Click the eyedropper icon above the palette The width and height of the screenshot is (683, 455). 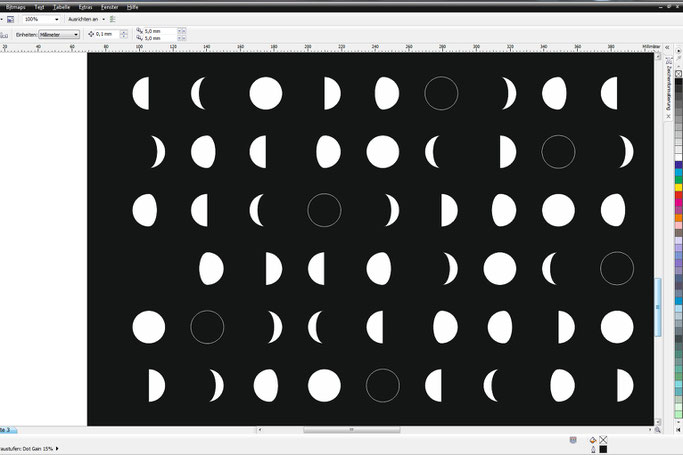point(679,59)
